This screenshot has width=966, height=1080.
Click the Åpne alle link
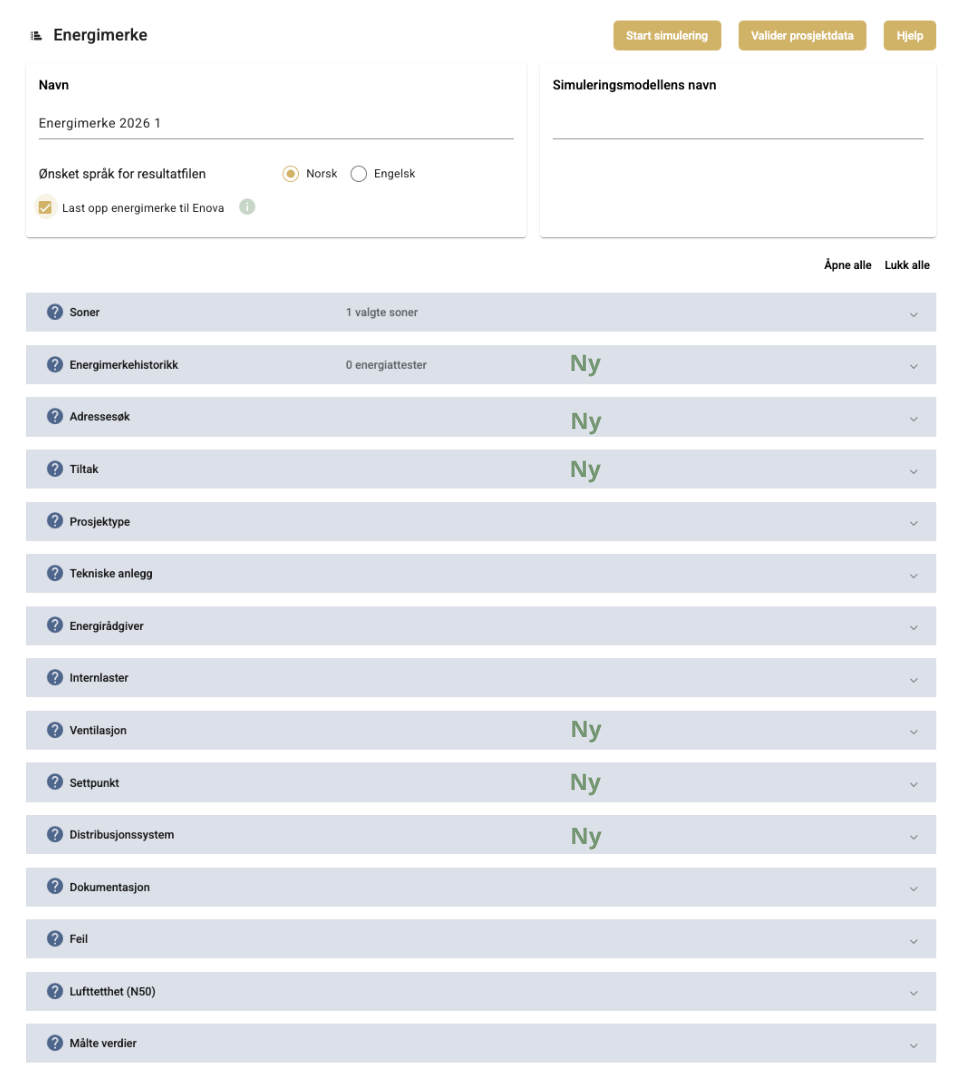coord(847,265)
